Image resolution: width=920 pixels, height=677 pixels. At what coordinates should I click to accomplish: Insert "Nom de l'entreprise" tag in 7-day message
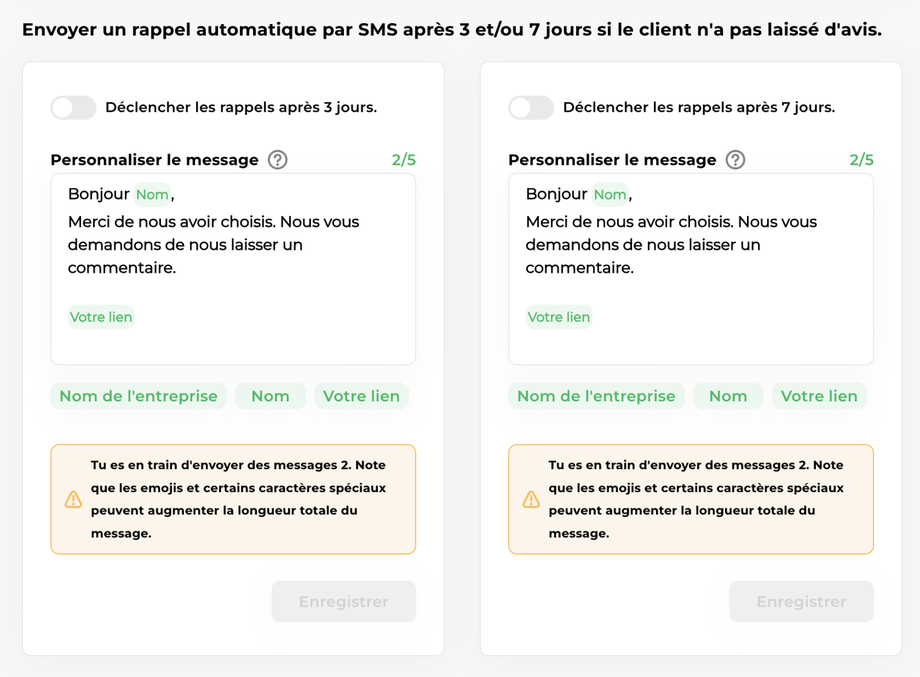[x=596, y=396]
